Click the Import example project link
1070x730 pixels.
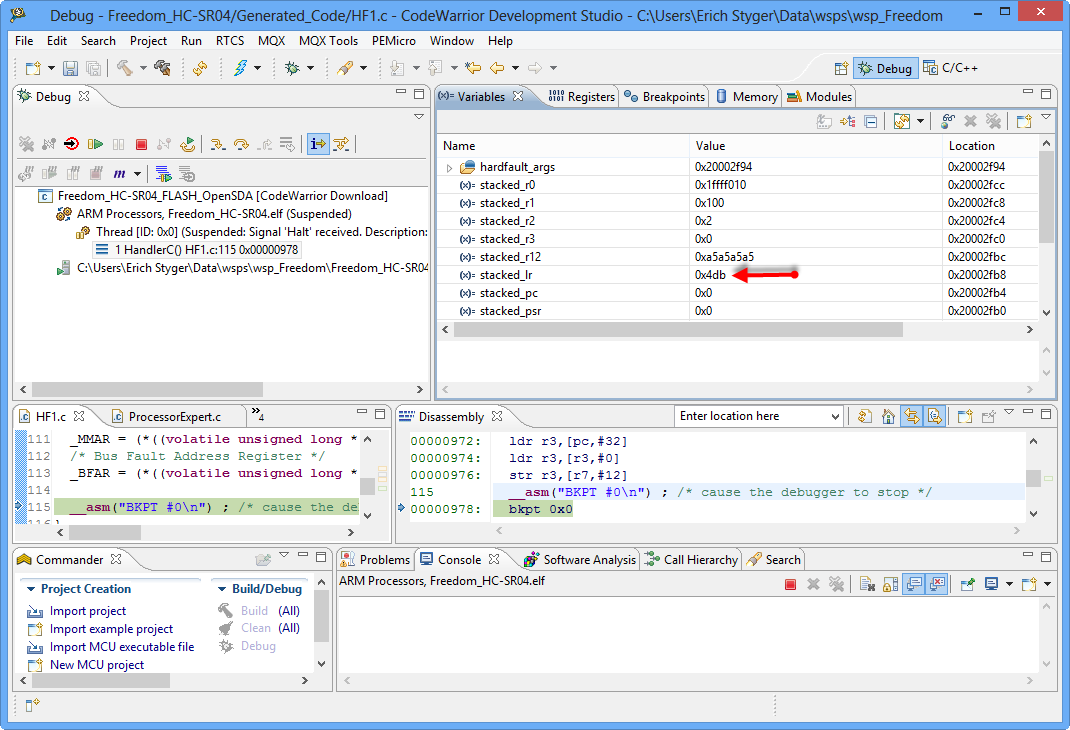111,629
